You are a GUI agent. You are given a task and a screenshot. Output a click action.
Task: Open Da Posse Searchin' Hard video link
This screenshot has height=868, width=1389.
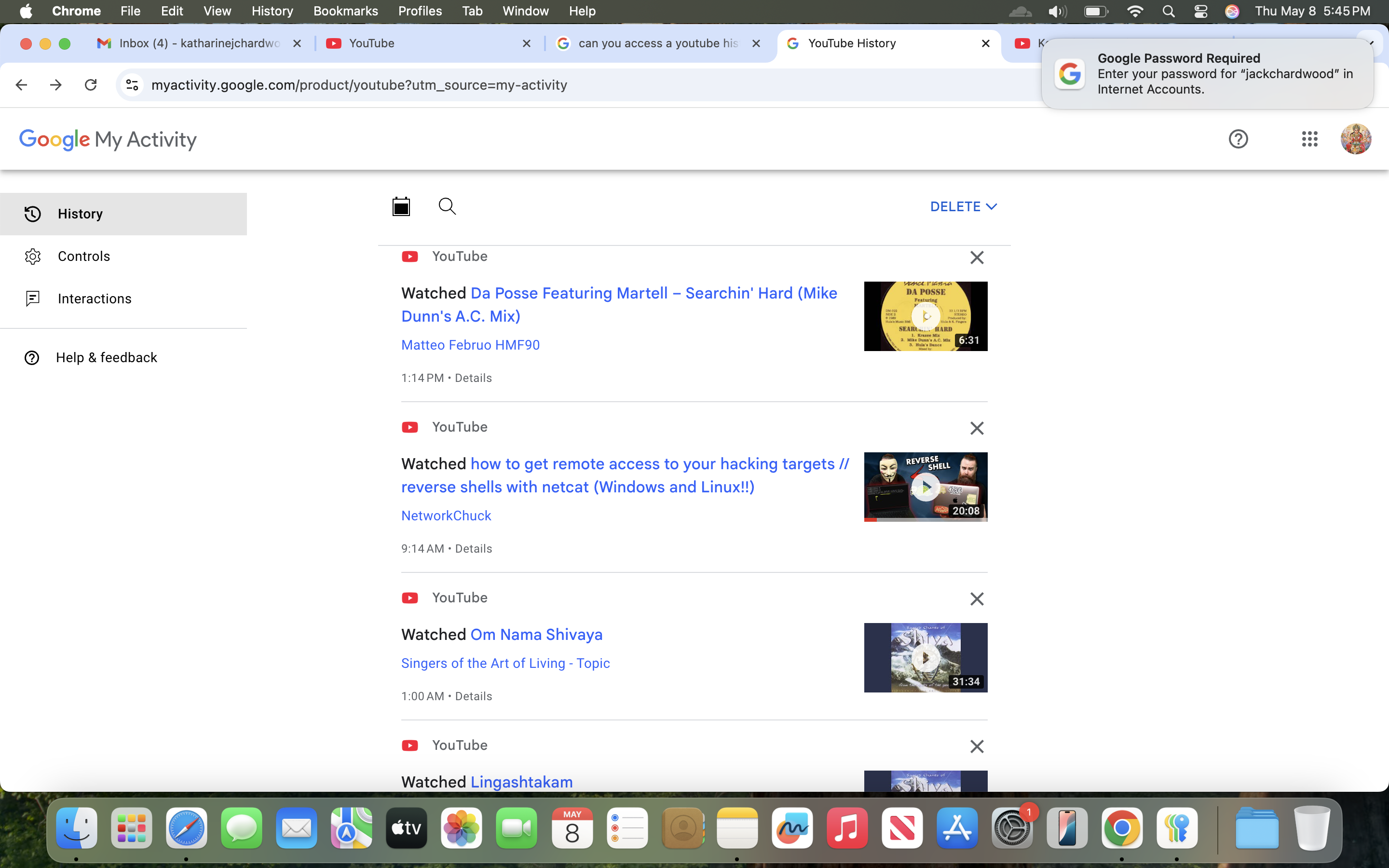point(619,305)
